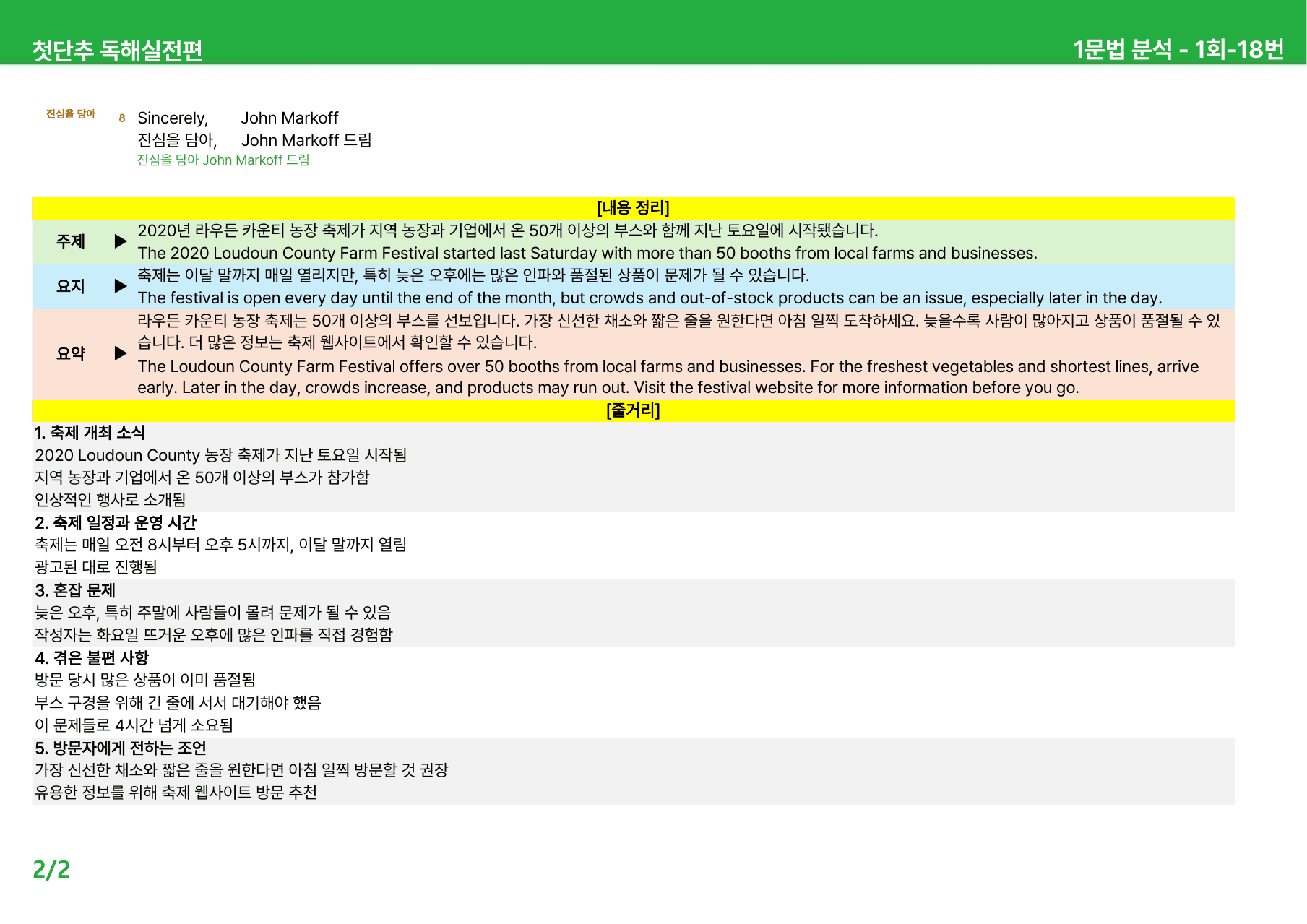This screenshot has width=1307, height=924.
Task: Click heading 2. 축제 일정과 운영 시간
Action: [x=116, y=522]
